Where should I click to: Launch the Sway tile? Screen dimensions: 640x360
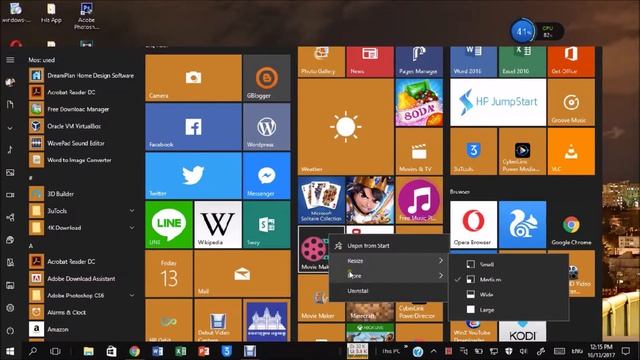(x=267, y=224)
